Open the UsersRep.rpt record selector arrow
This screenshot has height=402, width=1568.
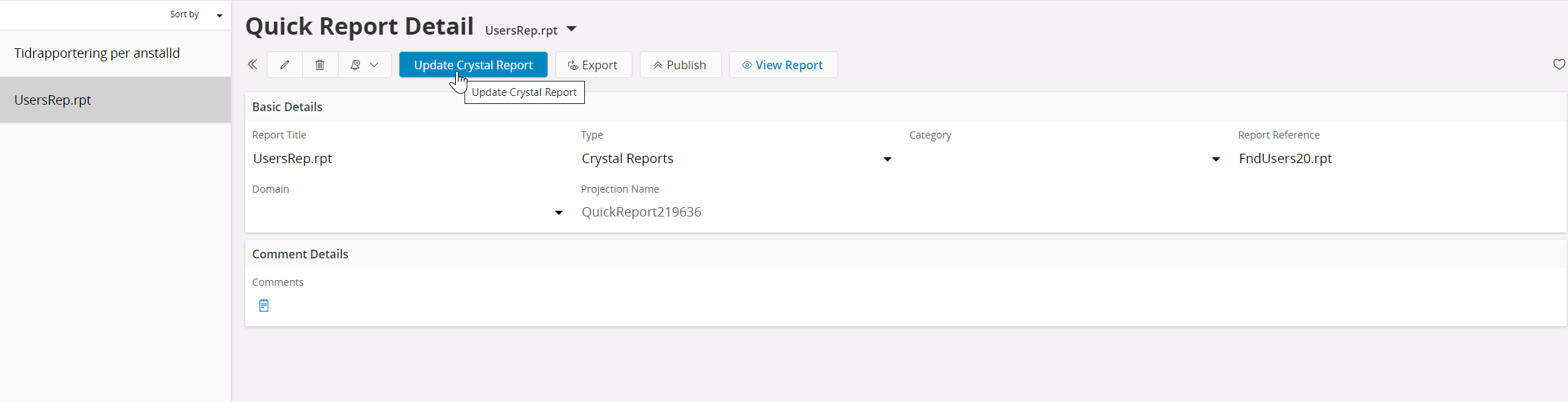coord(572,30)
